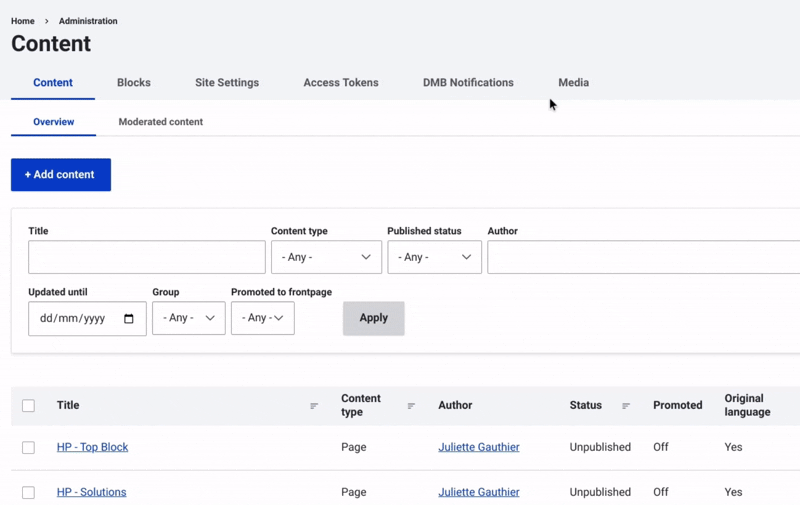800x505 pixels.
Task: Check the HP - Top Block row checkbox
Action: pyautogui.click(x=28, y=448)
